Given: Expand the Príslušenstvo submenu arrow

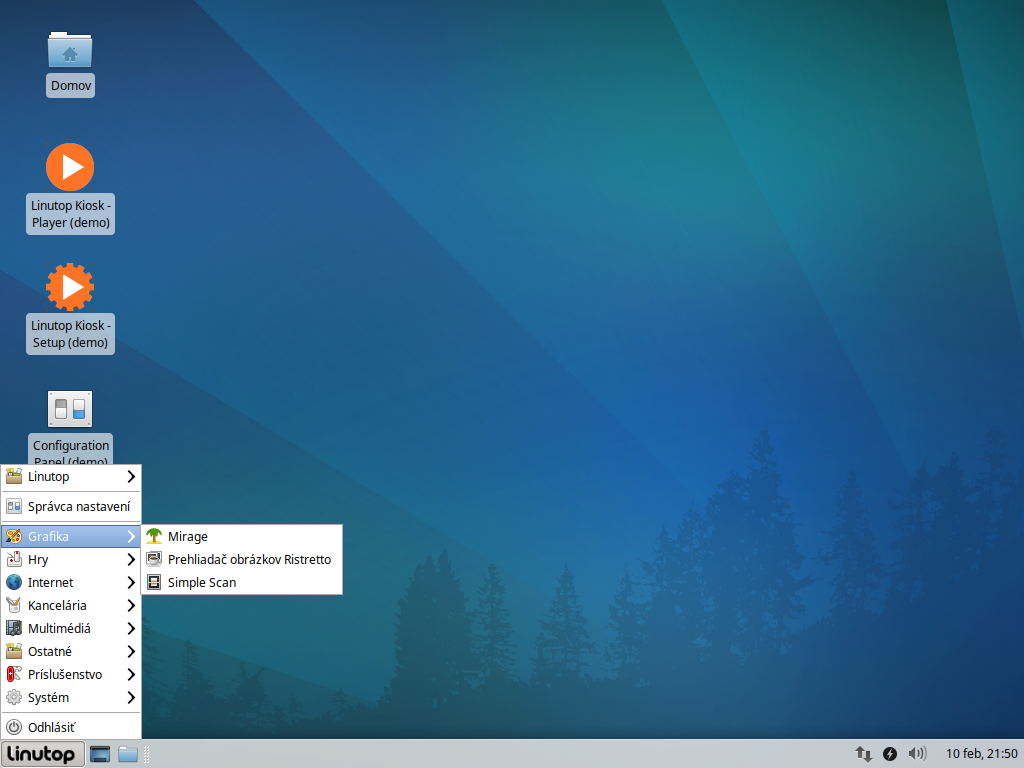Looking at the screenshot, I should (x=131, y=674).
